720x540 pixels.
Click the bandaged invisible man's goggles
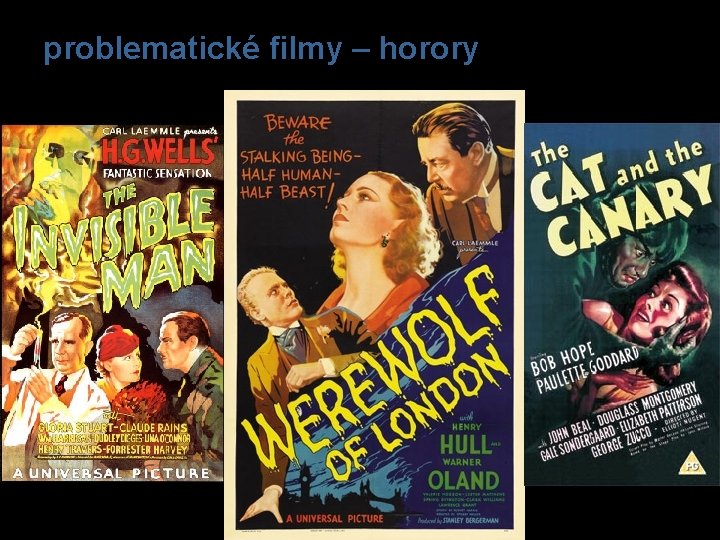tap(69, 154)
